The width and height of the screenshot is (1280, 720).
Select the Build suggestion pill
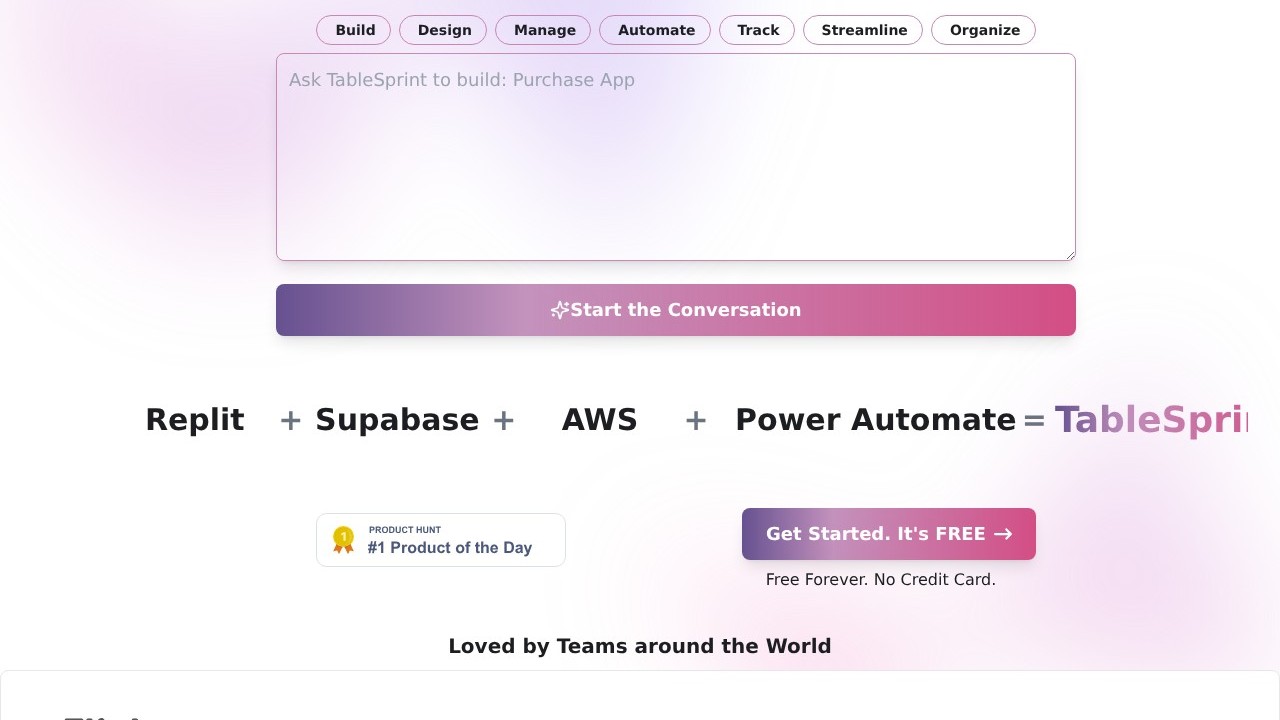pos(354,30)
